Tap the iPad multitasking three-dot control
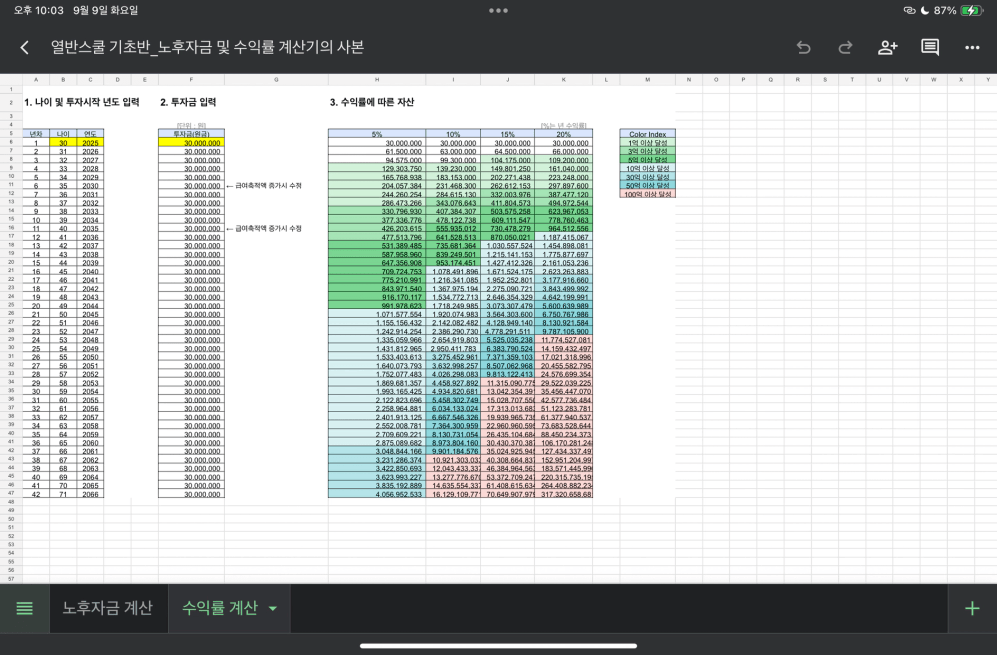The image size is (997, 655). [498, 10]
